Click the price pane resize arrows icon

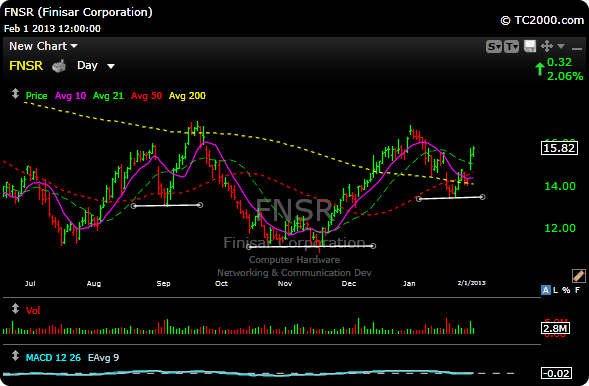[15, 93]
